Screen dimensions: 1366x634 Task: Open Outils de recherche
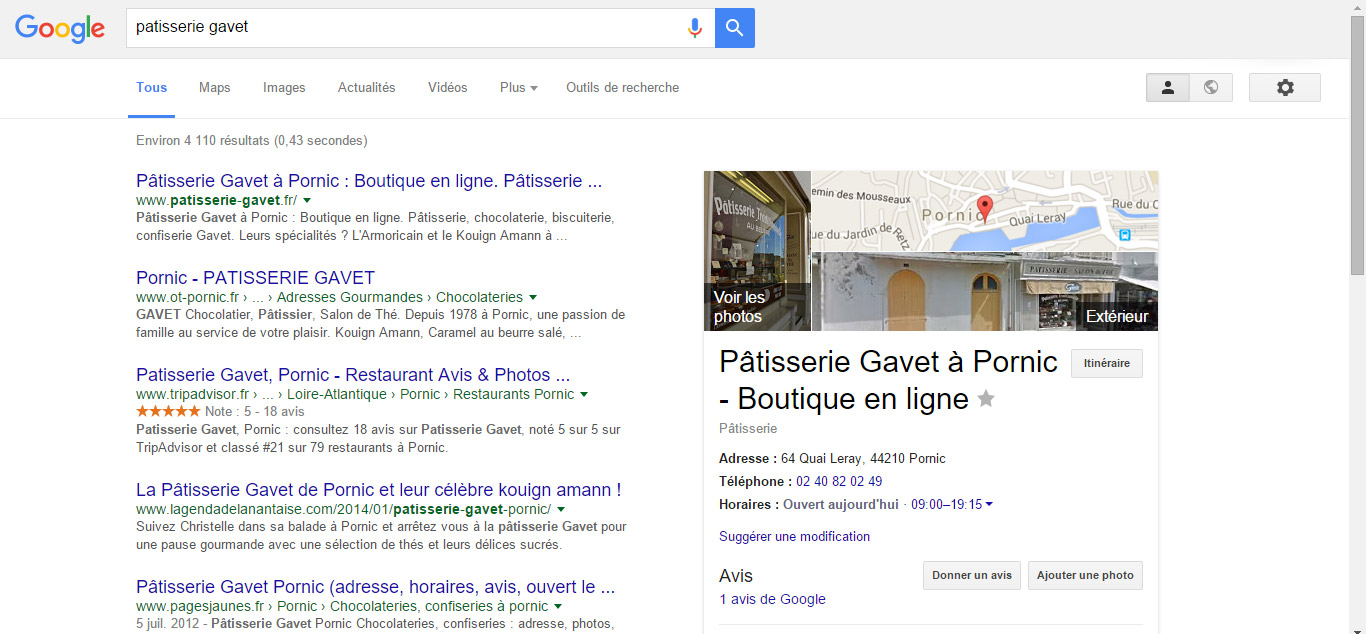click(622, 87)
